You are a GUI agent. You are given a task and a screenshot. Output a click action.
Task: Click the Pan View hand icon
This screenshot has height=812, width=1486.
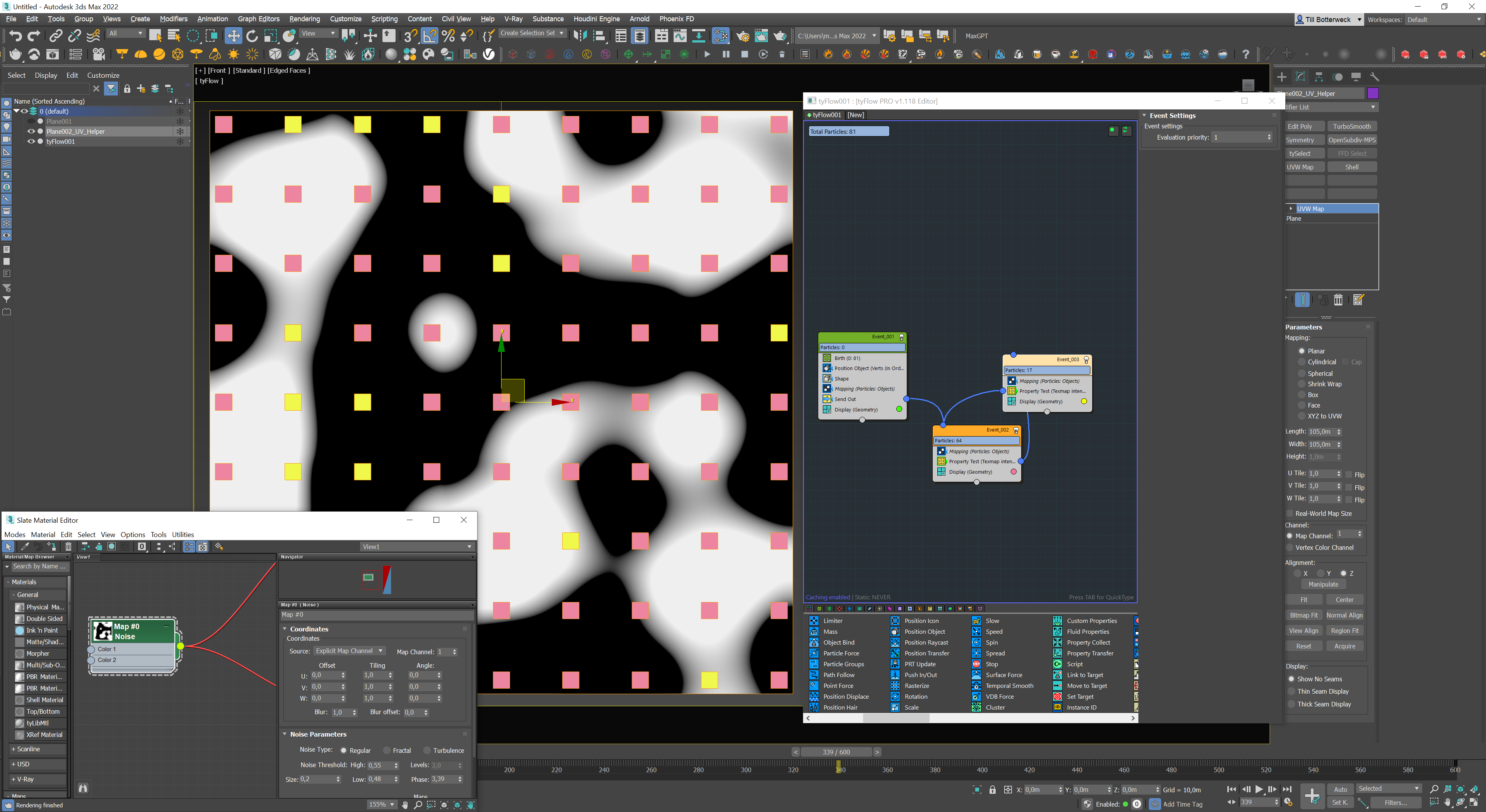[x=1448, y=802]
